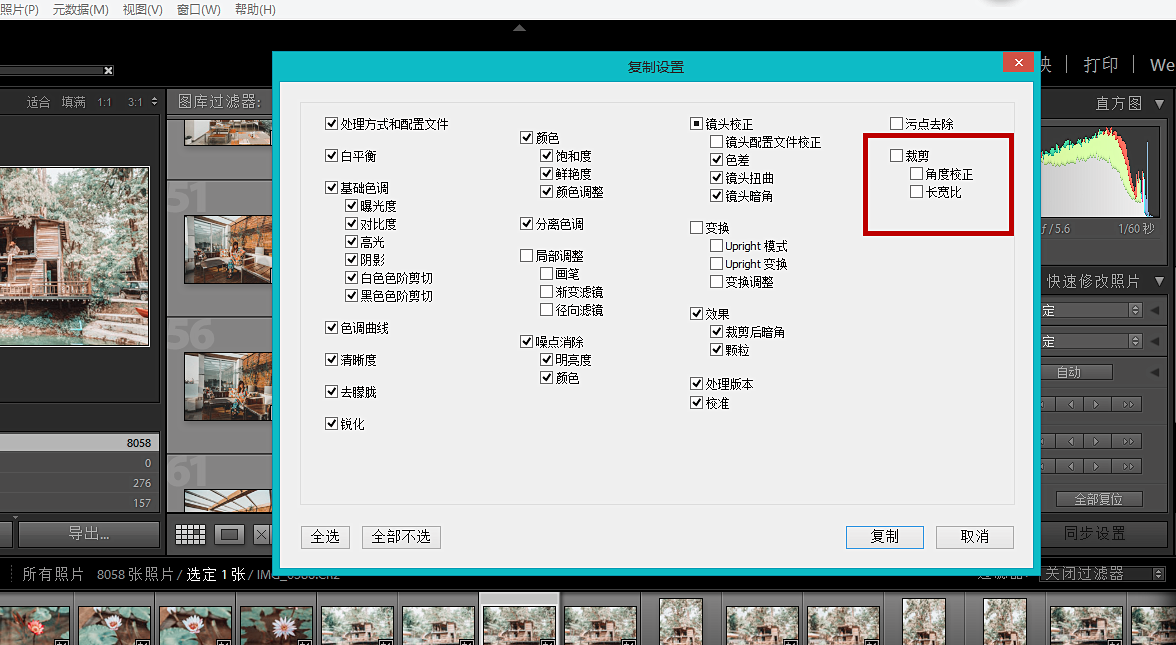Screen dimensions: 1176x645
Task: Click the 全部不选 button
Action: click(401, 537)
